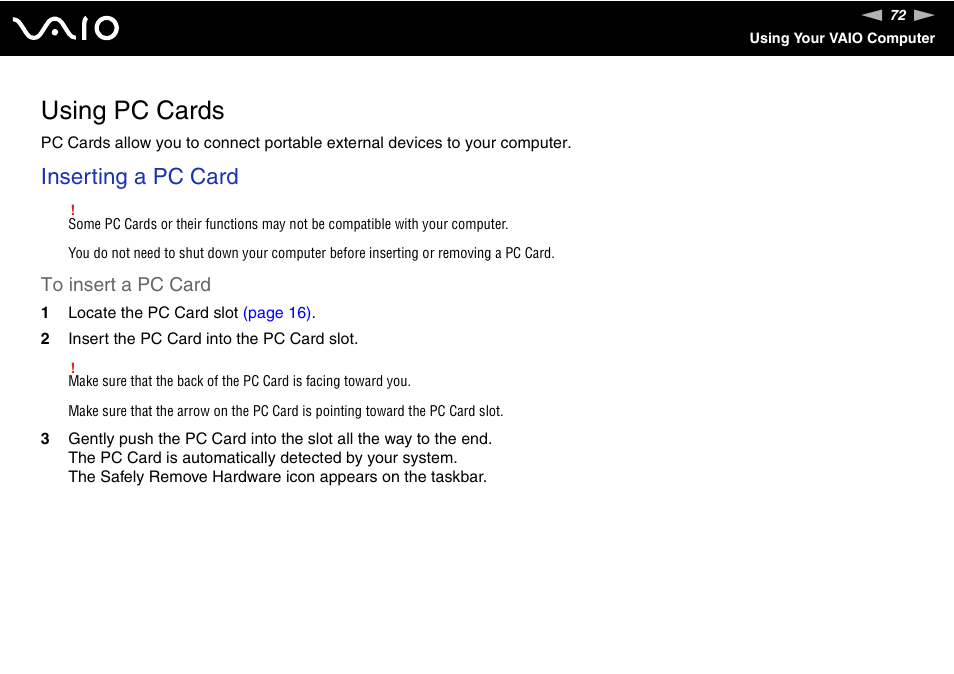Open the (page 16) link

(277, 313)
